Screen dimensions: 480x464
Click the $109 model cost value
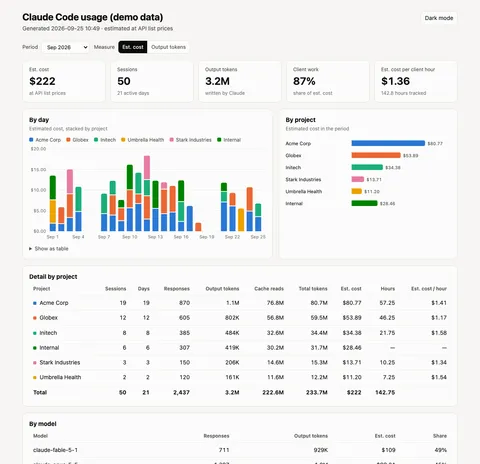tap(388, 450)
